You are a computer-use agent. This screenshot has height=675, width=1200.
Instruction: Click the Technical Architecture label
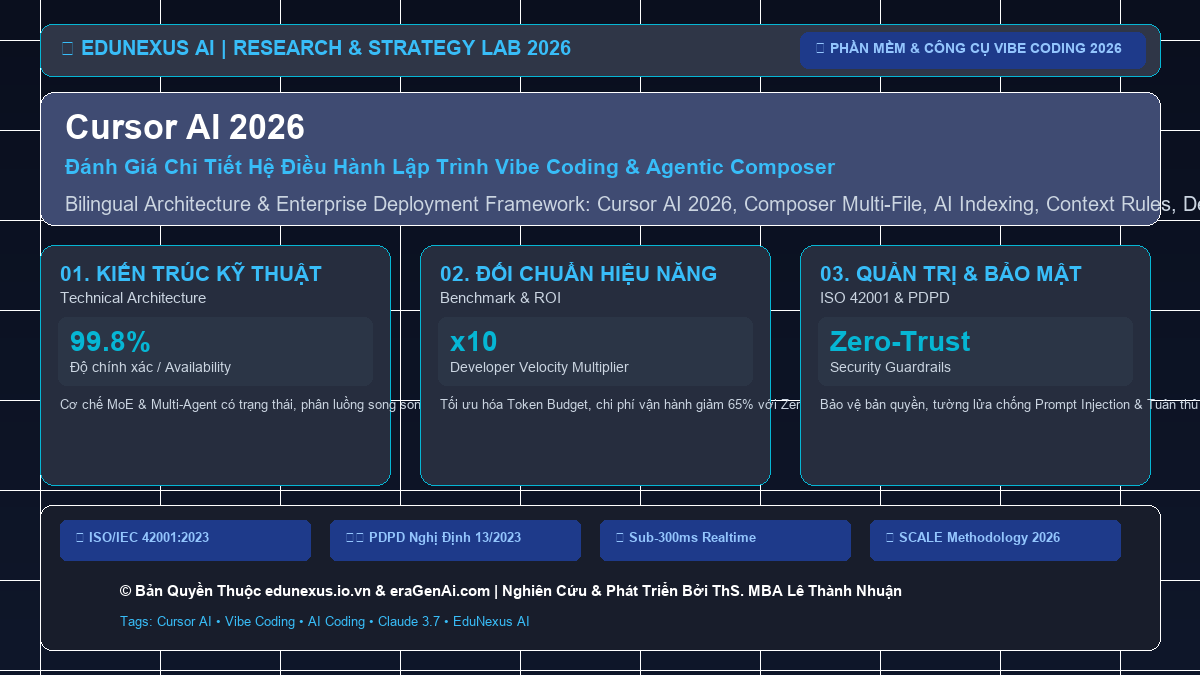pos(133,298)
